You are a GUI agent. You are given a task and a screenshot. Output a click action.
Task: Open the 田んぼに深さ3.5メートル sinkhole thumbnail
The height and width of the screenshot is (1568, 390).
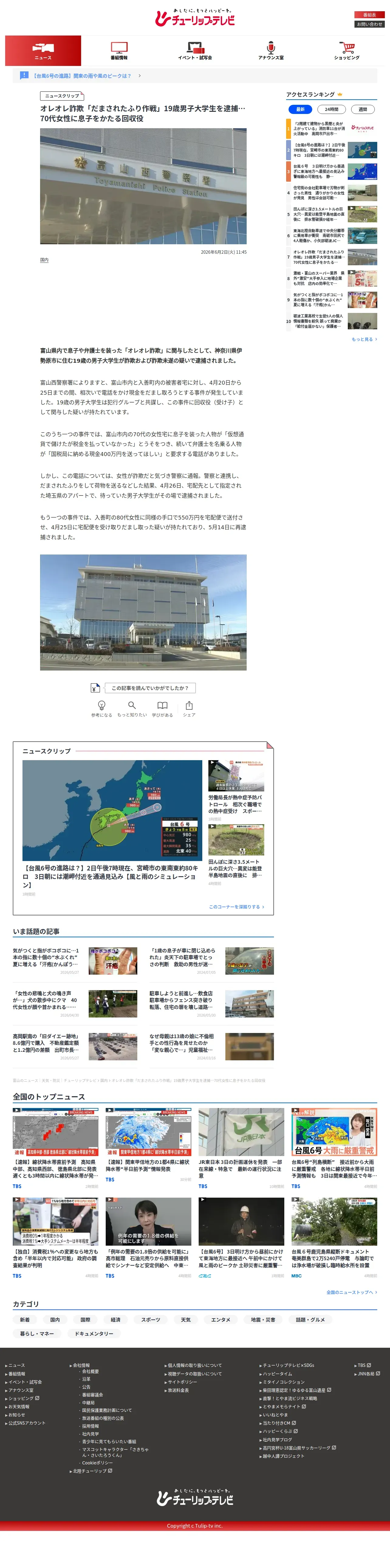coord(236,840)
